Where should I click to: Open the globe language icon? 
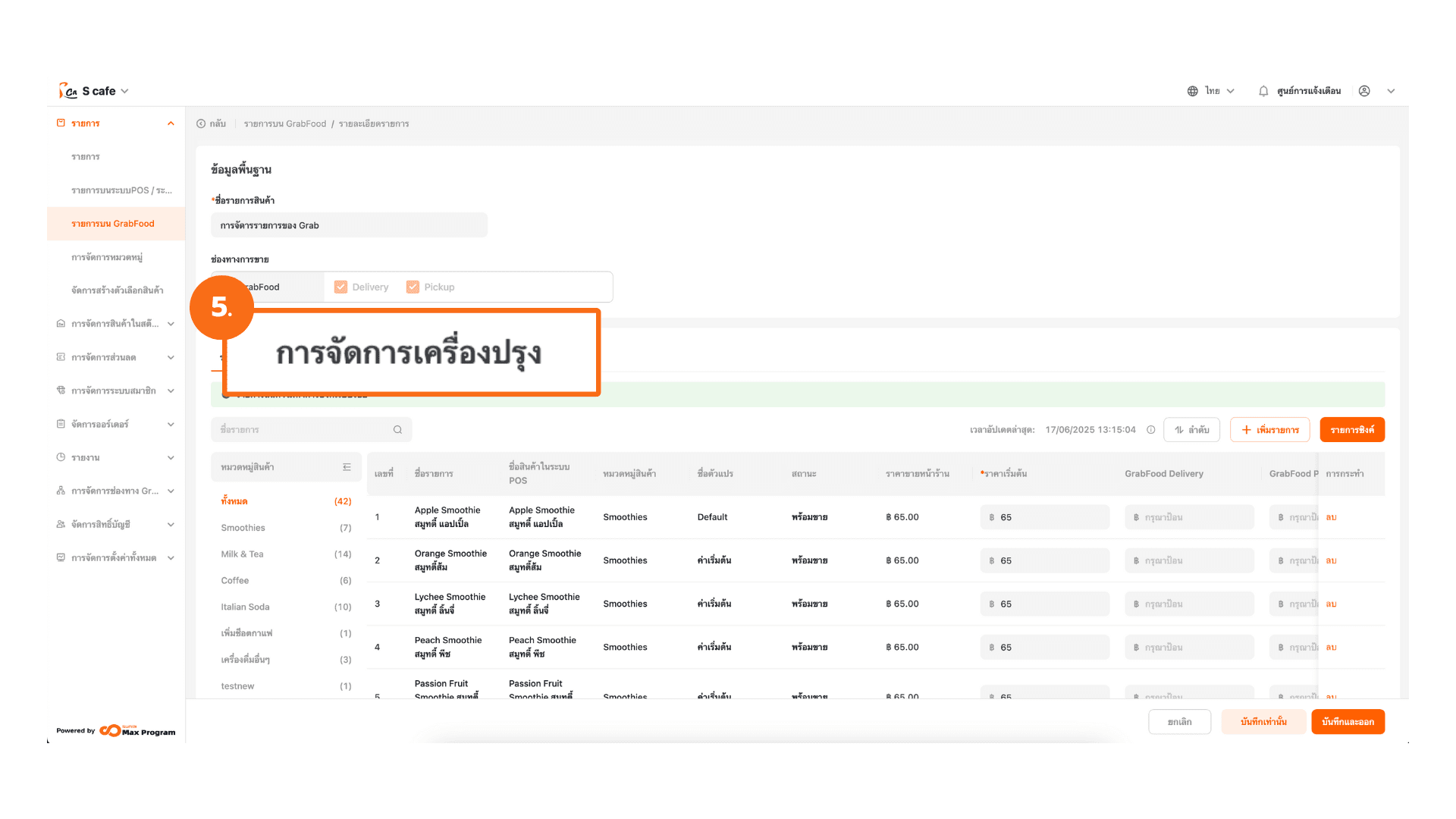[1193, 91]
